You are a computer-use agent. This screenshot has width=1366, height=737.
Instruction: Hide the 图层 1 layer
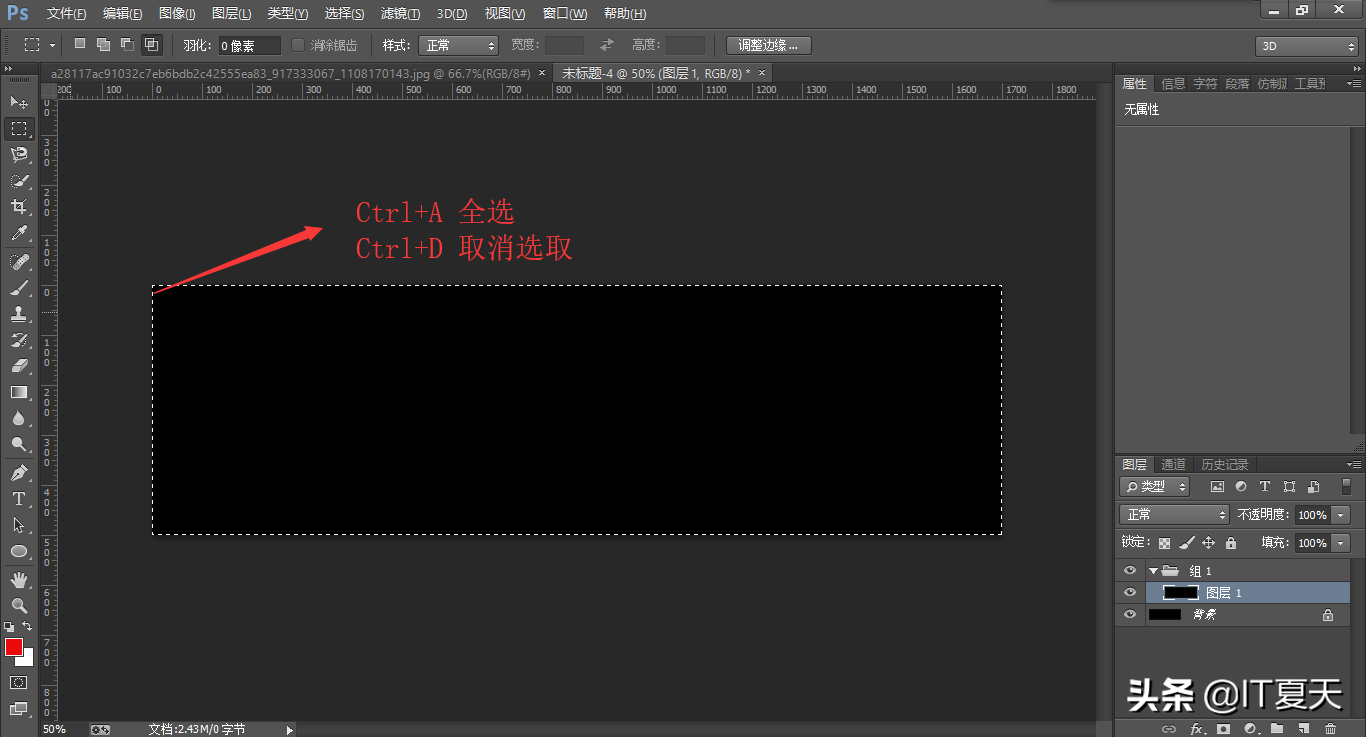[1130, 593]
